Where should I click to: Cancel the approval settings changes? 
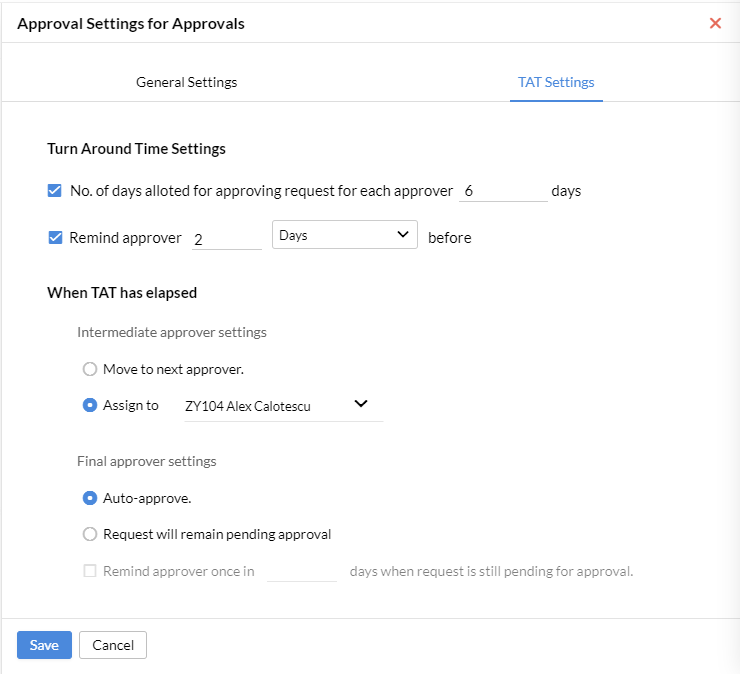(x=113, y=645)
